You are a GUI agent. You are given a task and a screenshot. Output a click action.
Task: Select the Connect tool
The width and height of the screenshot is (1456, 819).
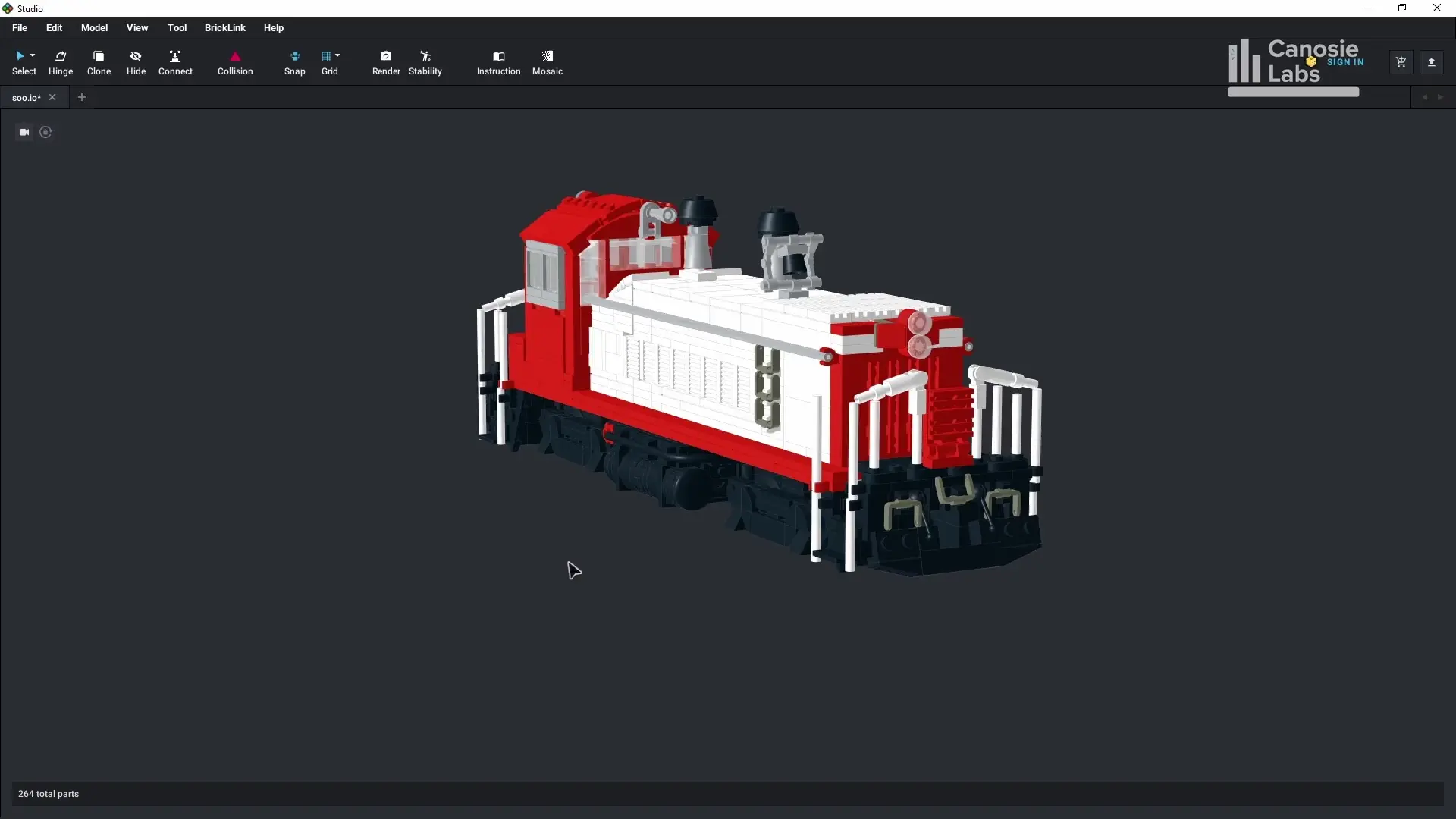click(175, 62)
